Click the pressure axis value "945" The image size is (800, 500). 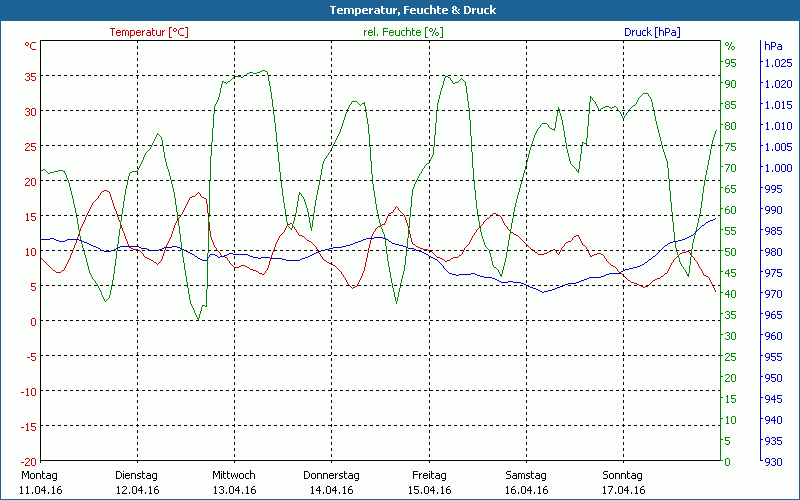click(773, 398)
